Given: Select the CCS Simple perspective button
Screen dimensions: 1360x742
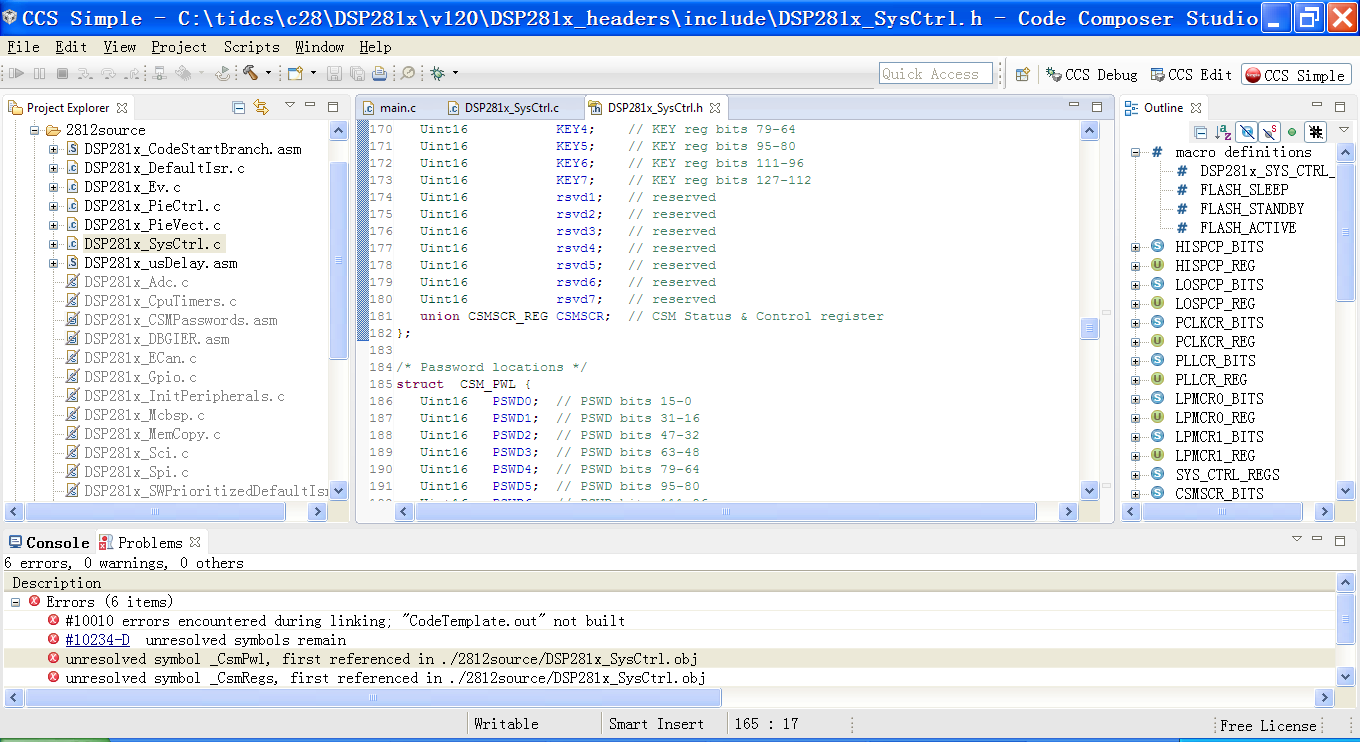Looking at the screenshot, I should coord(1296,75).
